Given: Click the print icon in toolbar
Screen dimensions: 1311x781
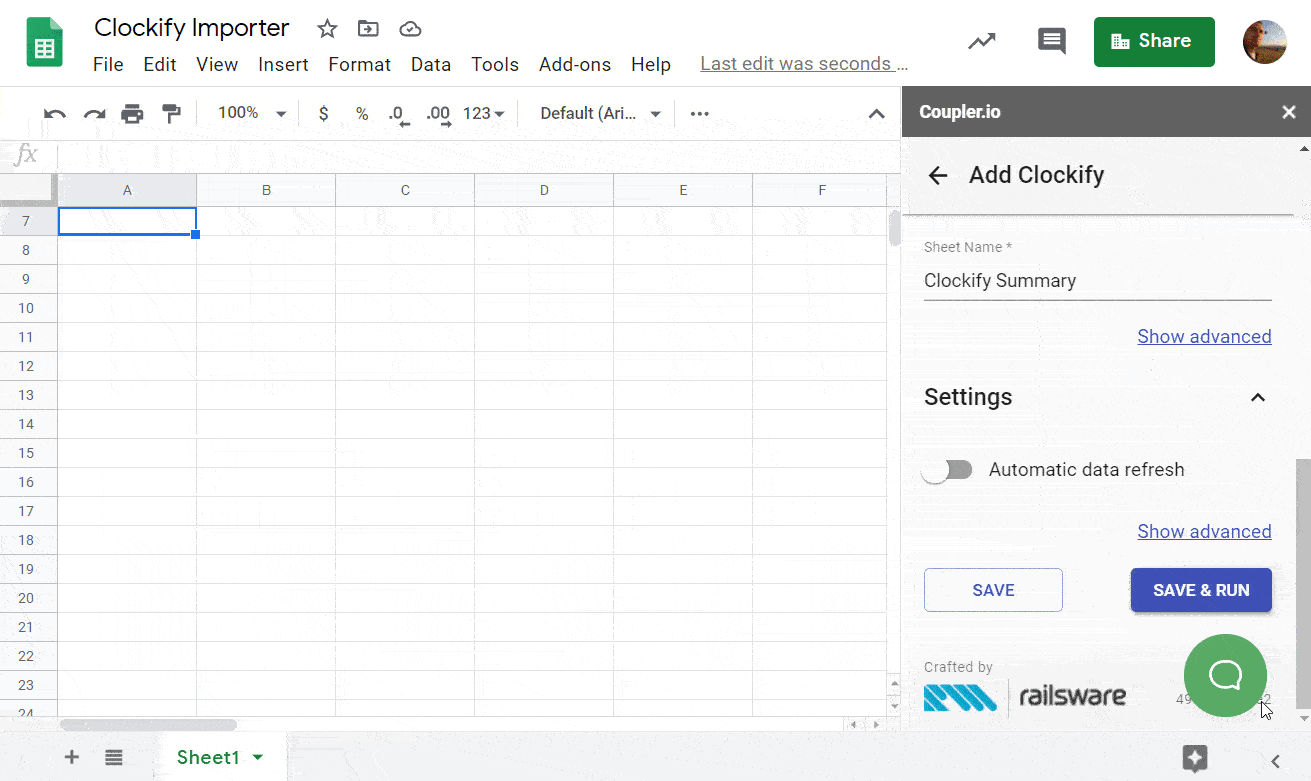Looking at the screenshot, I should point(132,114).
